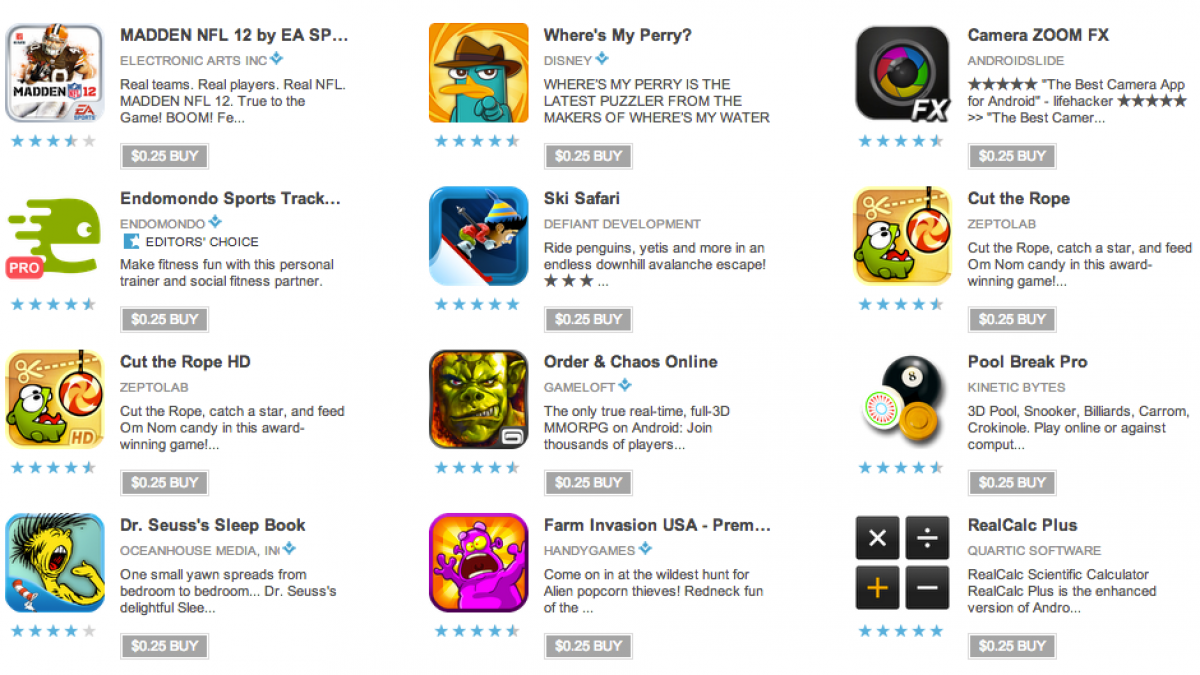Click the Editors' Choice badge
This screenshot has width=1200, height=675.
tap(191, 242)
